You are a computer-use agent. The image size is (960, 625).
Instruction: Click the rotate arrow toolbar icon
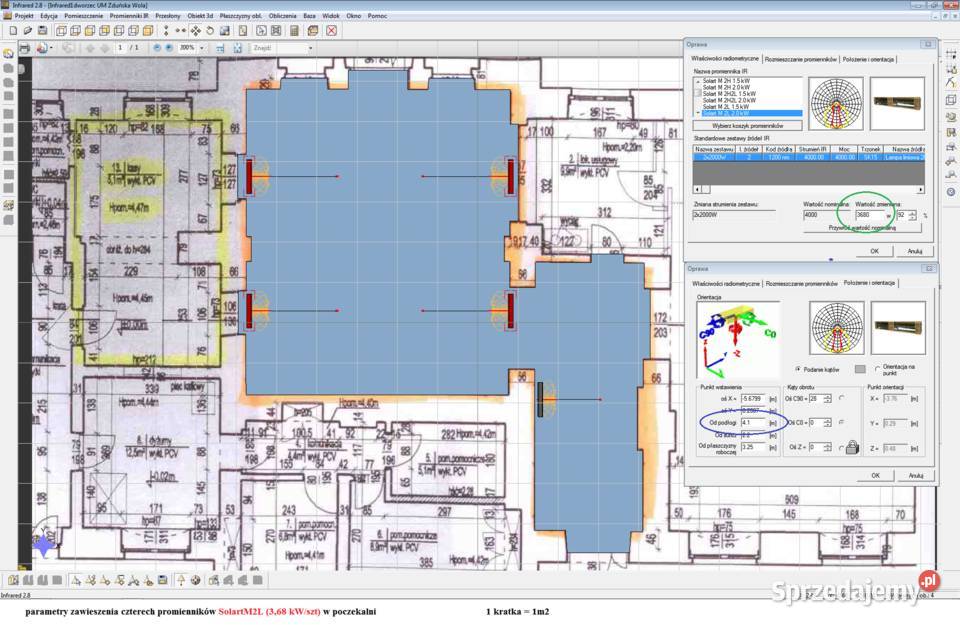click(209, 30)
